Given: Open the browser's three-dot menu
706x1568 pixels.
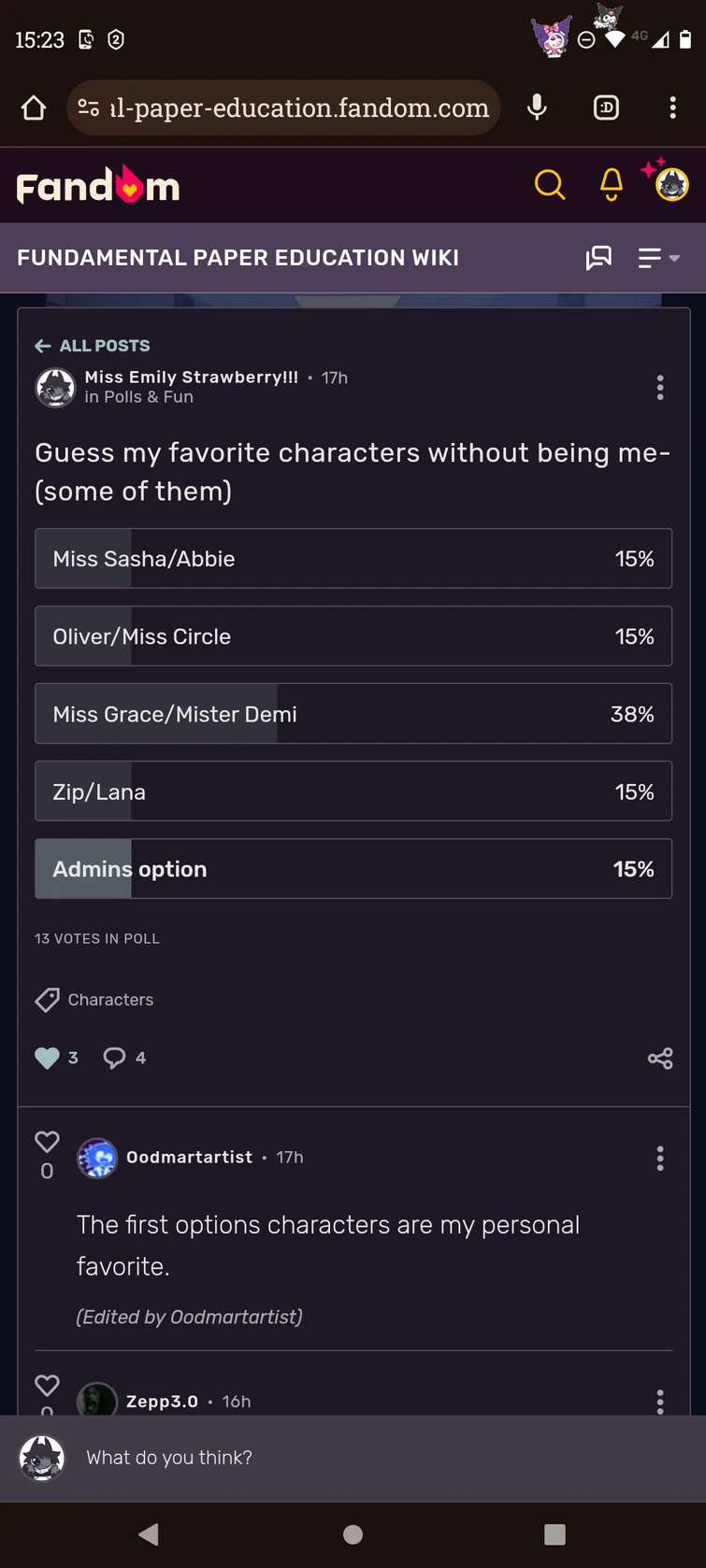Looking at the screenshot, I should [x=672, y=107].
